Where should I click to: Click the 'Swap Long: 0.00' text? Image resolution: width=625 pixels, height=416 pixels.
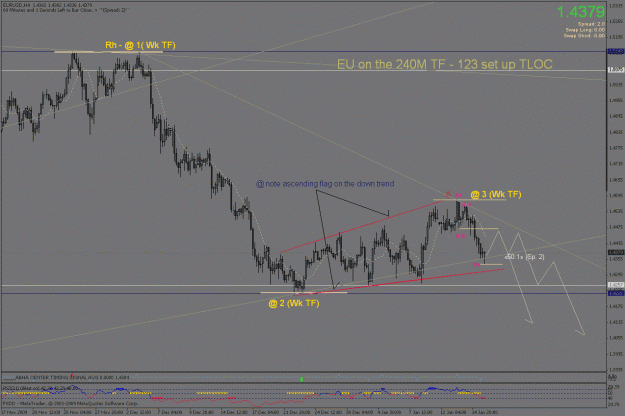[585, 30]
